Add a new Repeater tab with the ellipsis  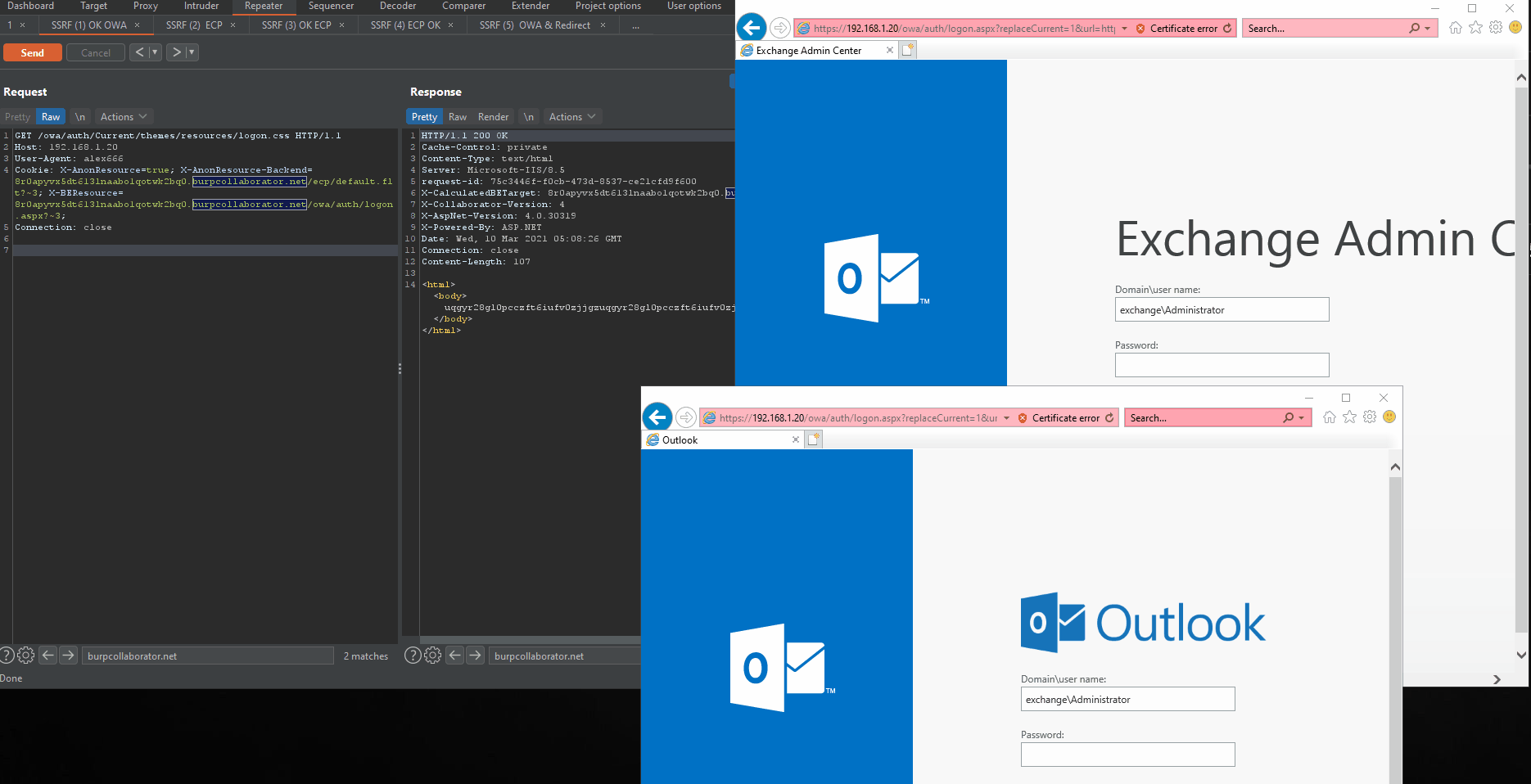pyautogui.click(x=635, y=25)
